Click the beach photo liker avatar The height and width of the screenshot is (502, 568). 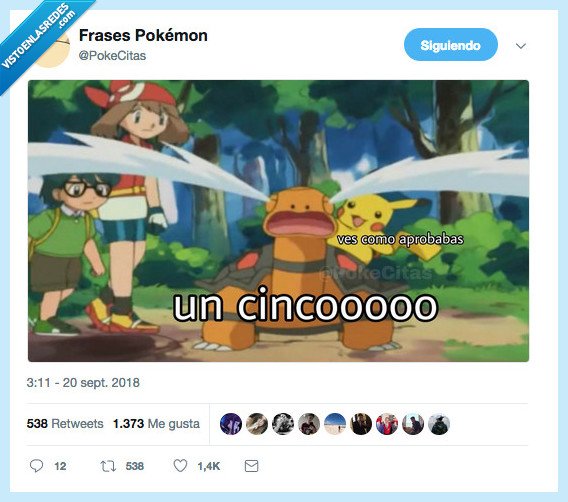tap(335, 424)
